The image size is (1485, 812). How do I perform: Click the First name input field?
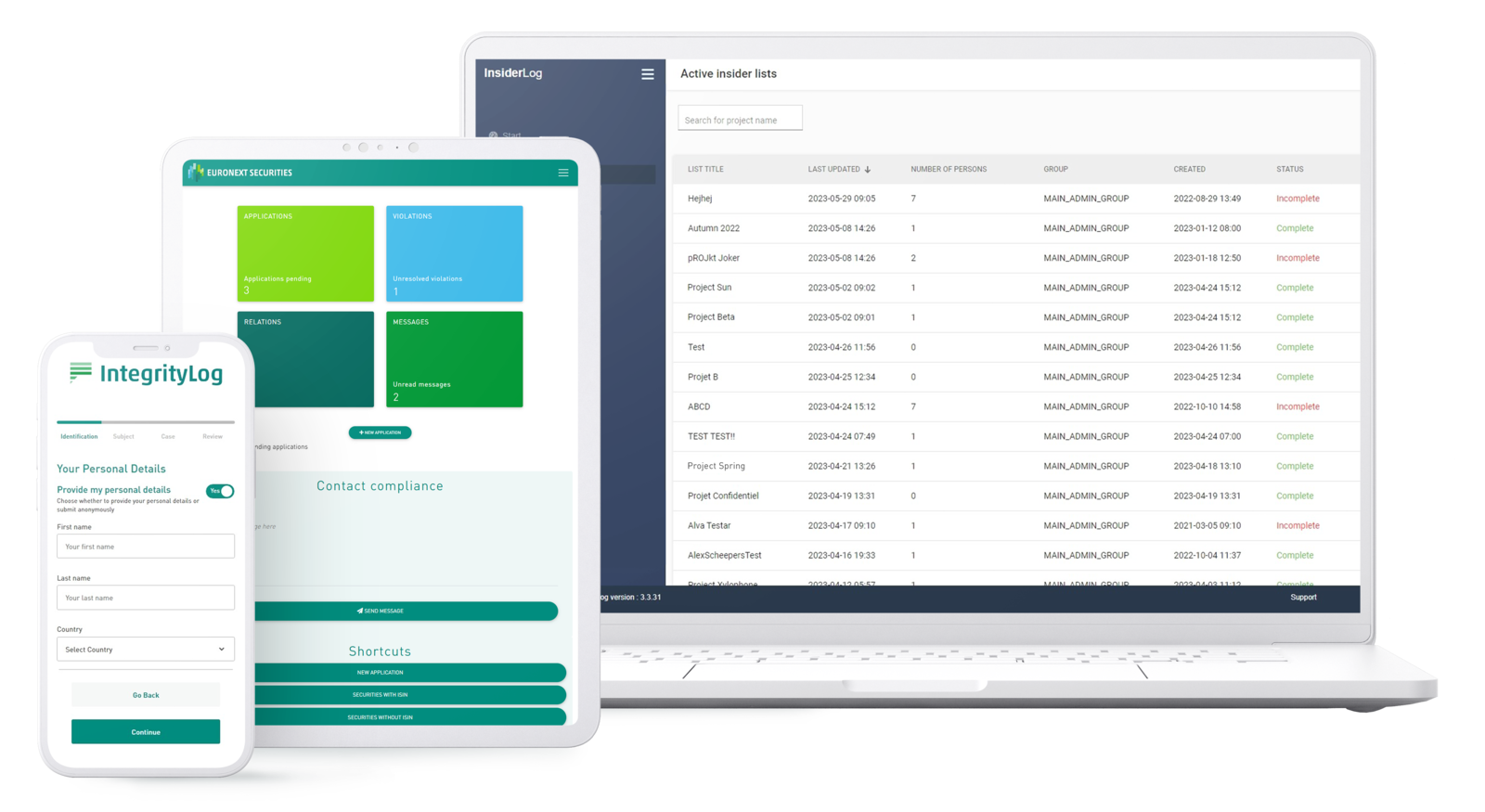click(146, 547)
